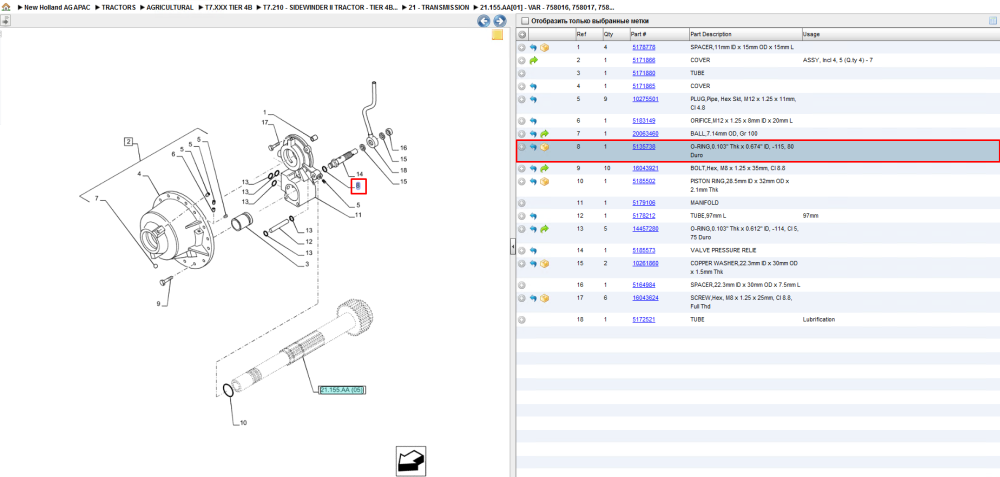The width and height of the screenshot is (1000, 477).
Task: Go to next diagram with right arrow
Action: (499, 21)
